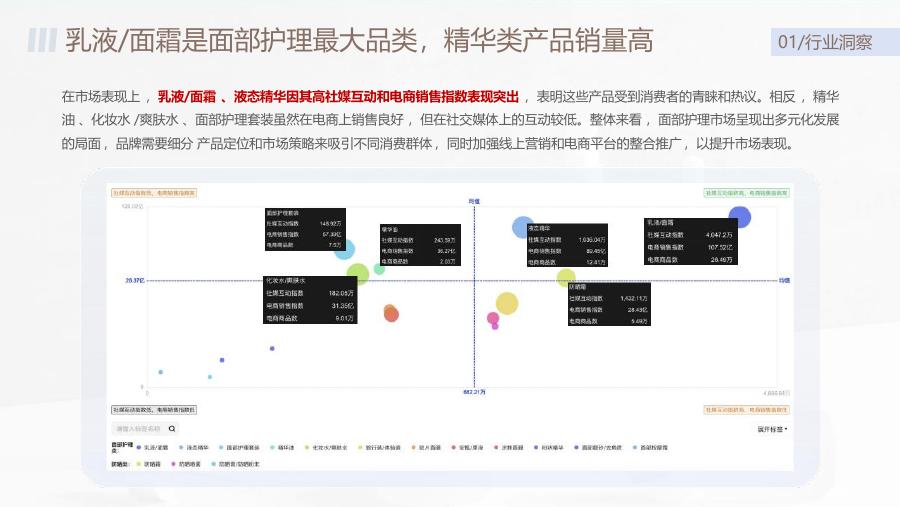Click the yellow bubble right of center line
The width and height of the screenshot is (900, 507).
tap(507, 303)
